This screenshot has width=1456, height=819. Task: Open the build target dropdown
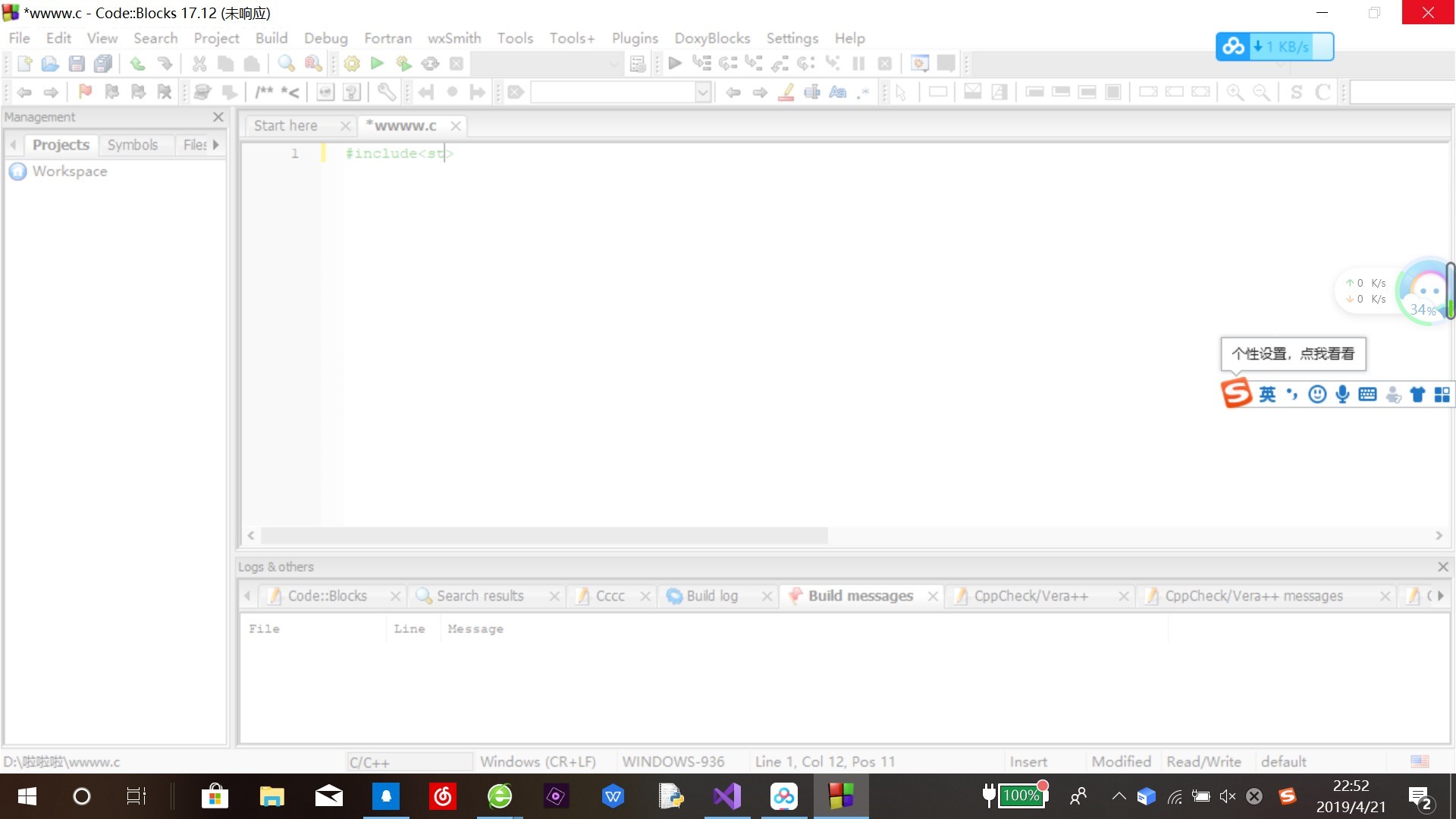pos(546,64)
